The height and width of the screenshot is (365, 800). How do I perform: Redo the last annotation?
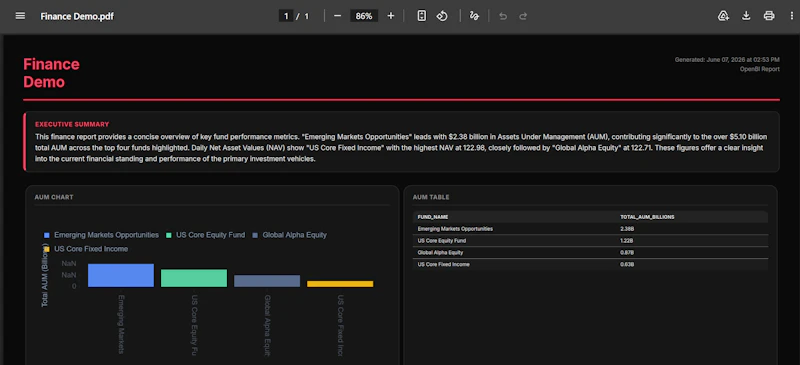523,16
